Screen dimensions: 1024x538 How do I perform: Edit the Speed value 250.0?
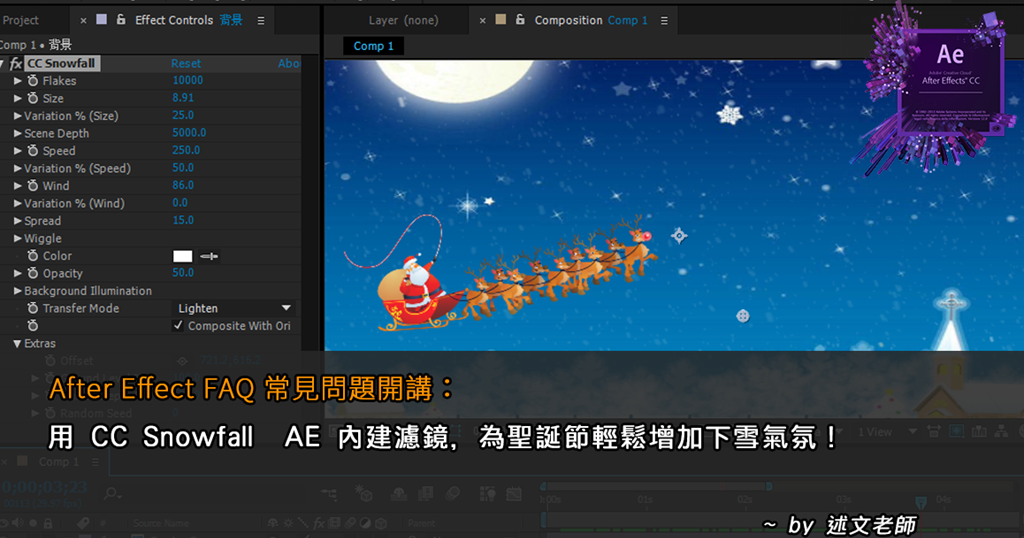point(186,150)
